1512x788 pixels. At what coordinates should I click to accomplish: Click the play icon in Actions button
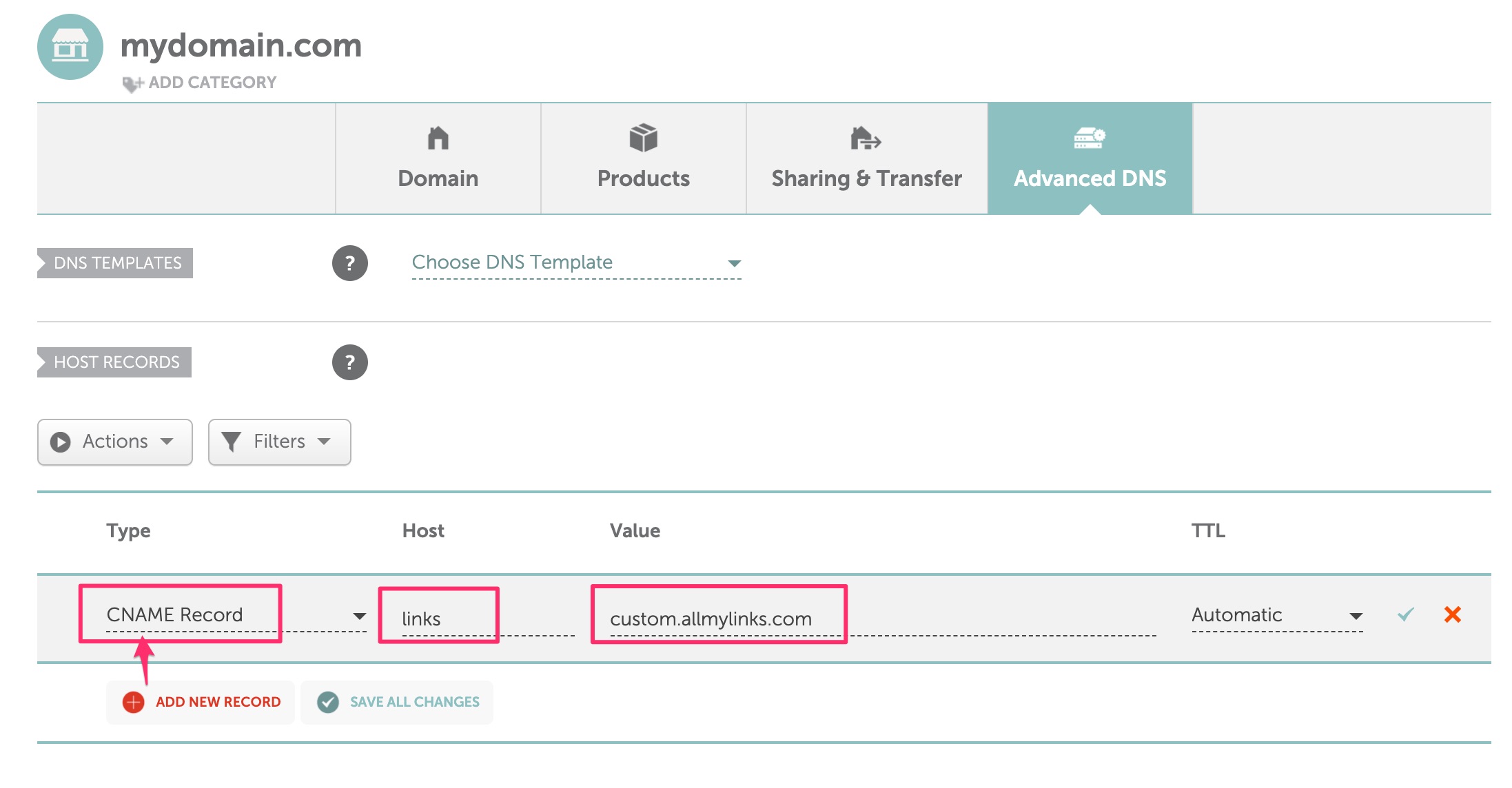[x=61, y=442]
